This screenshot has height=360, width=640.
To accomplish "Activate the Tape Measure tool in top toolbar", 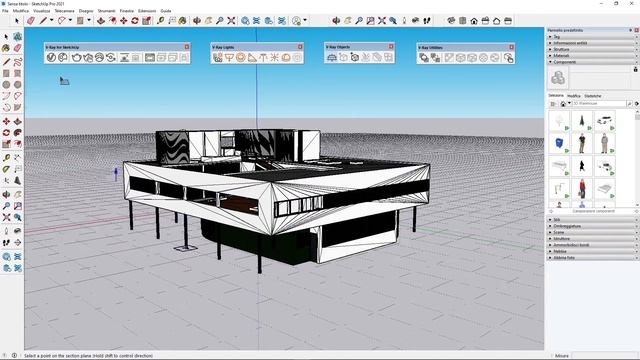I will pos(160,20).
